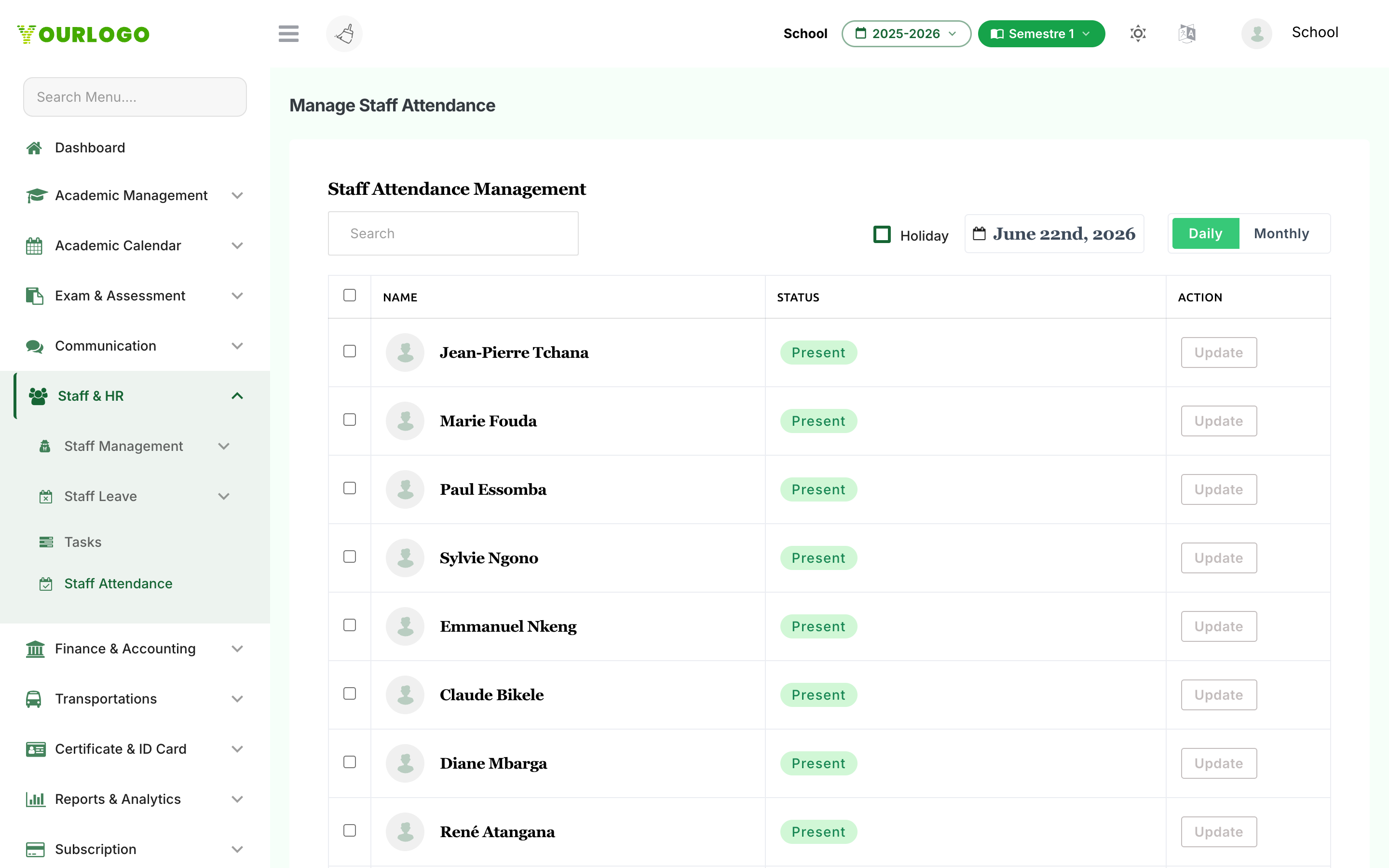This screenshot has width=1389, height=868.
Task: Click Jean-Pierre Tchana's avatar
Action: click(x=405, y=353)
